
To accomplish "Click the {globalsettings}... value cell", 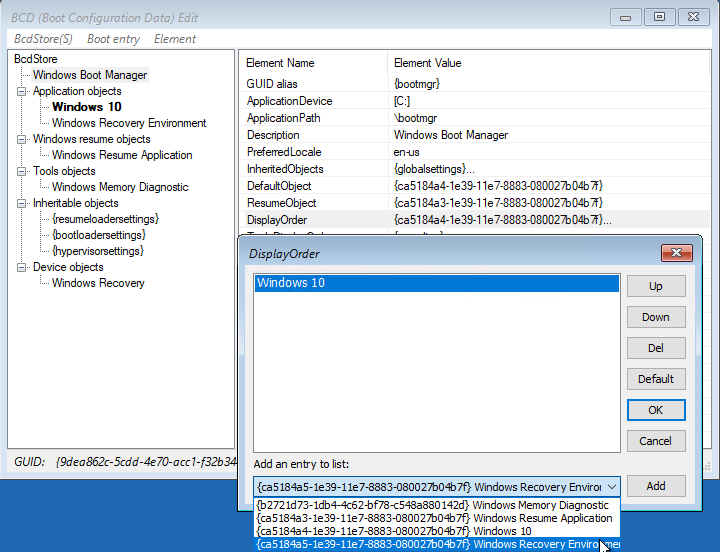I will pyautogui.click(x=434, y=169).
